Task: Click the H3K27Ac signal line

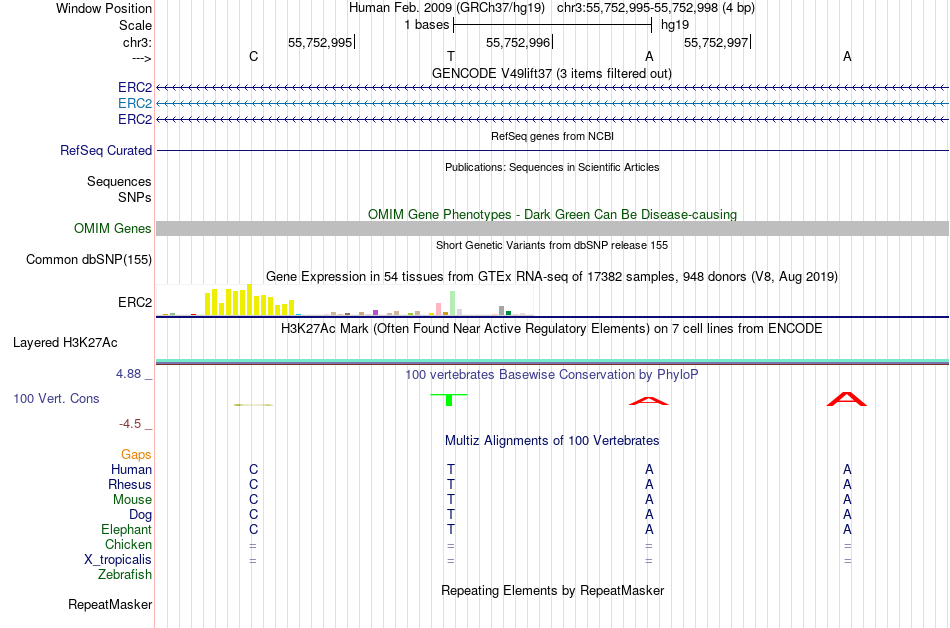Action: [552, 362]
